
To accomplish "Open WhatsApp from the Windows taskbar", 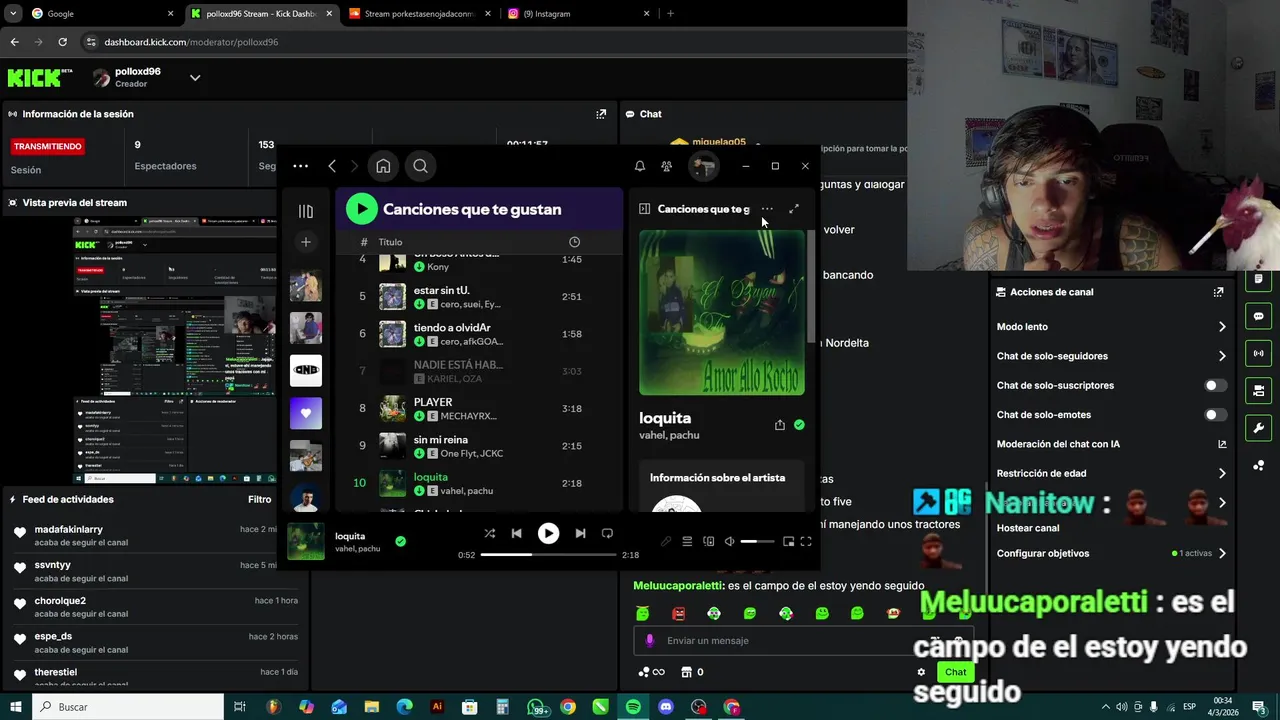I will [536, 707].
